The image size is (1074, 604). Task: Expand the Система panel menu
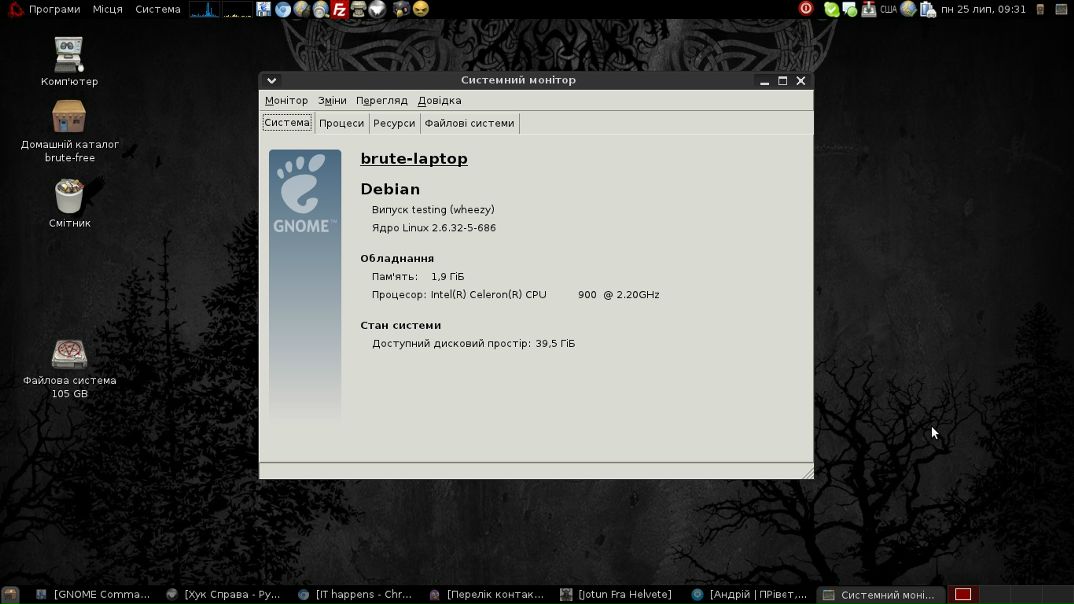tap(158, 9)
